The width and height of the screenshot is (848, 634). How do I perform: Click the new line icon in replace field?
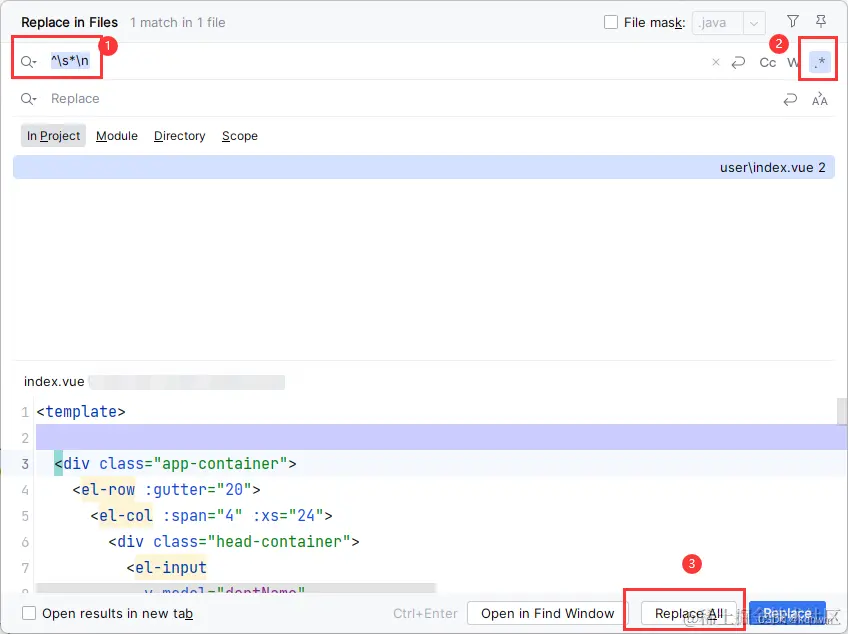[790, 99]
